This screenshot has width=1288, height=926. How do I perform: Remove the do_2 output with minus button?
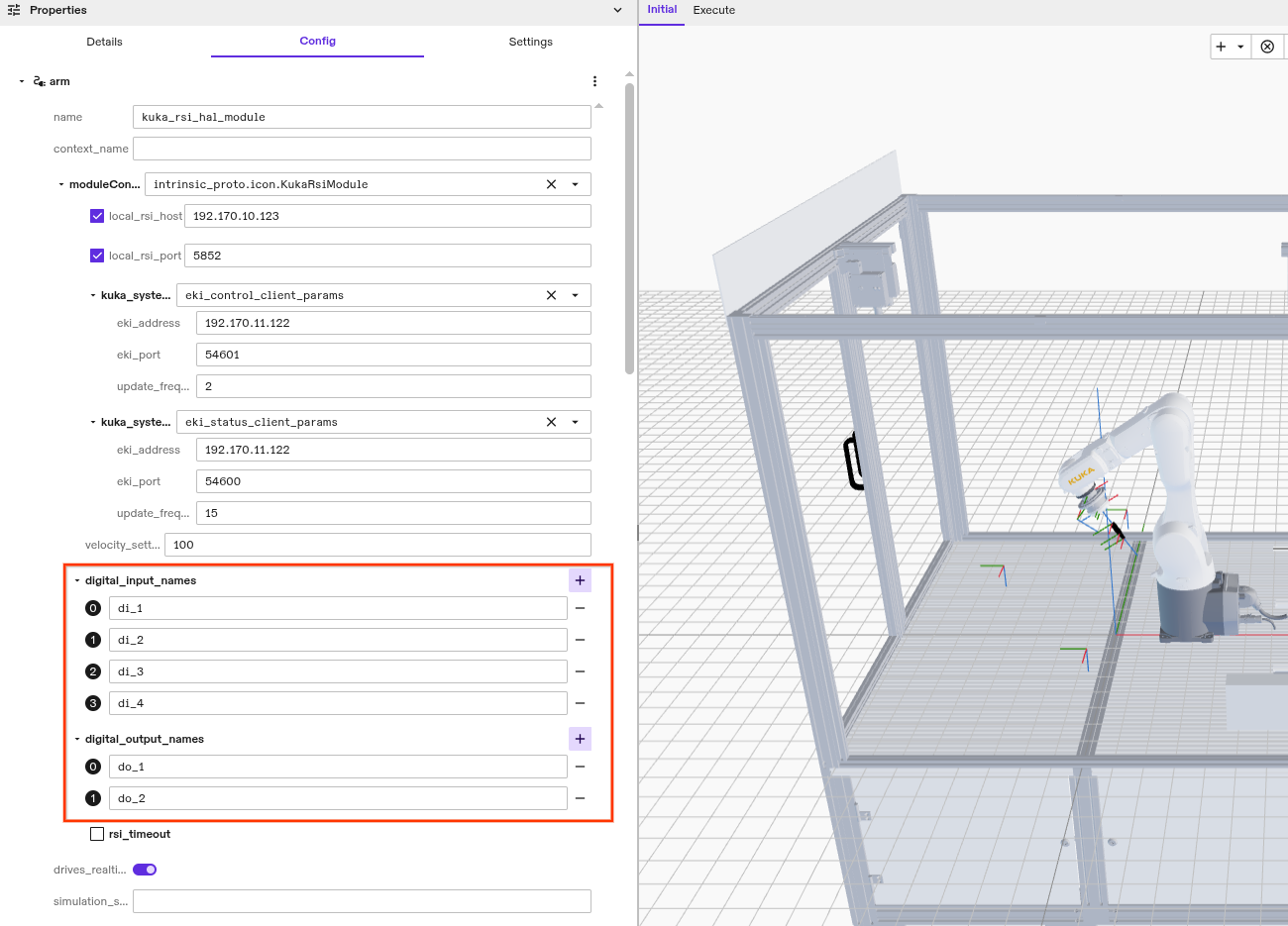tap(580, 797)
